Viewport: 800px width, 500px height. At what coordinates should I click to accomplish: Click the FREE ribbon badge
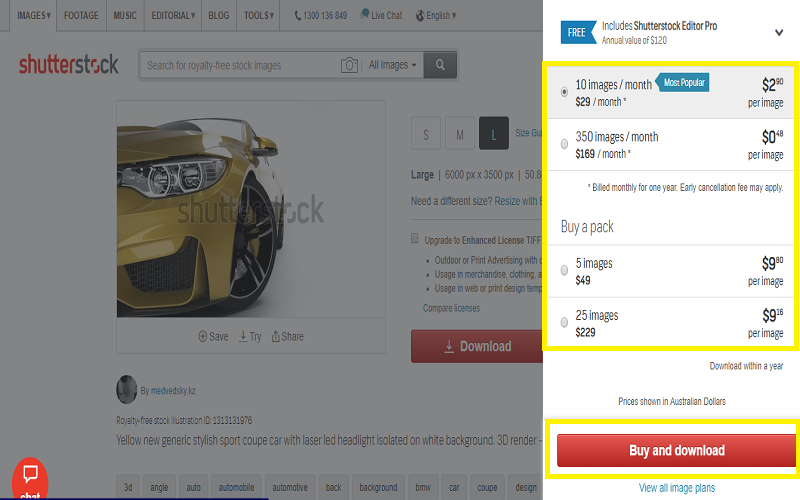click(x=579, y=32)
